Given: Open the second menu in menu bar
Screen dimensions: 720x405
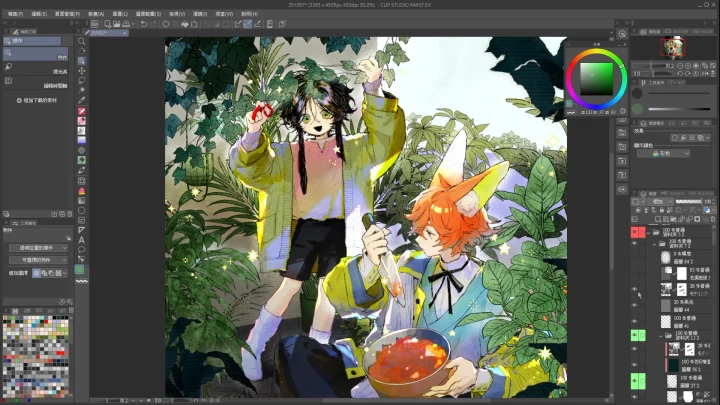Looking at the screenshot, I should pyautogui.click(x=39, y=14).
